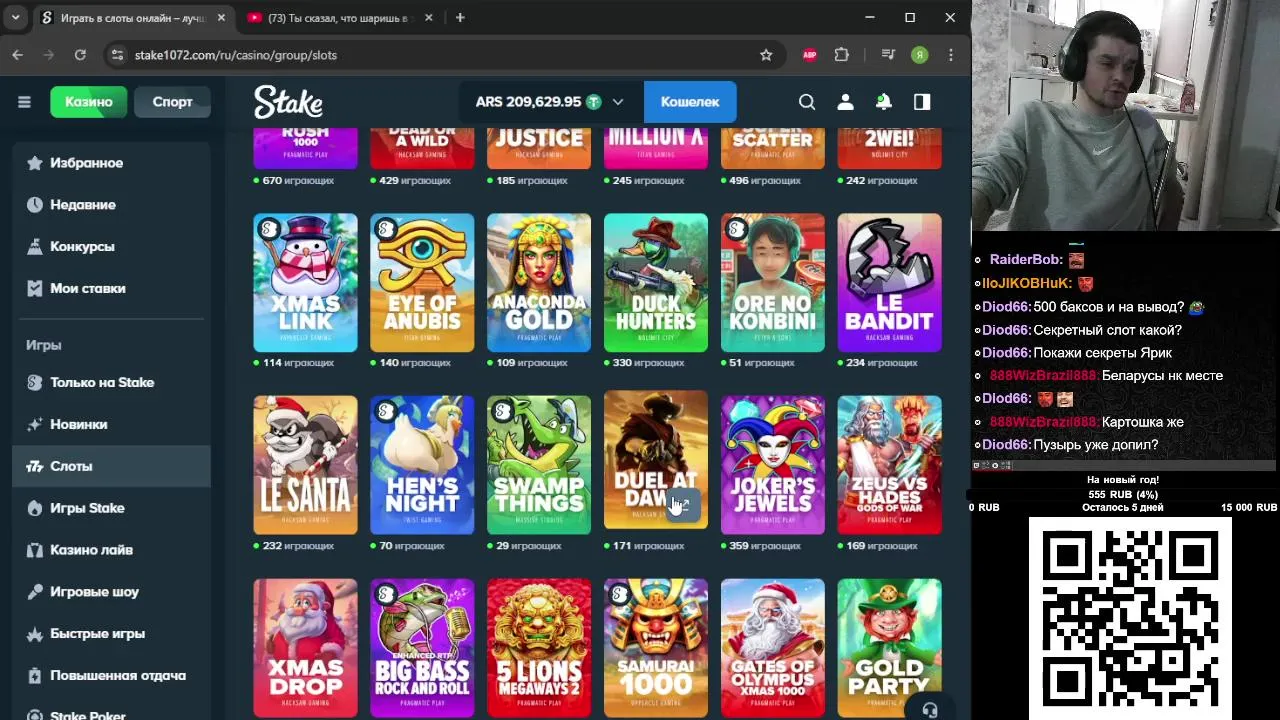The image size is (1280, 720).
Task: Select Игровые шоу in the sidebar
Action: click(x=112, y=593)
